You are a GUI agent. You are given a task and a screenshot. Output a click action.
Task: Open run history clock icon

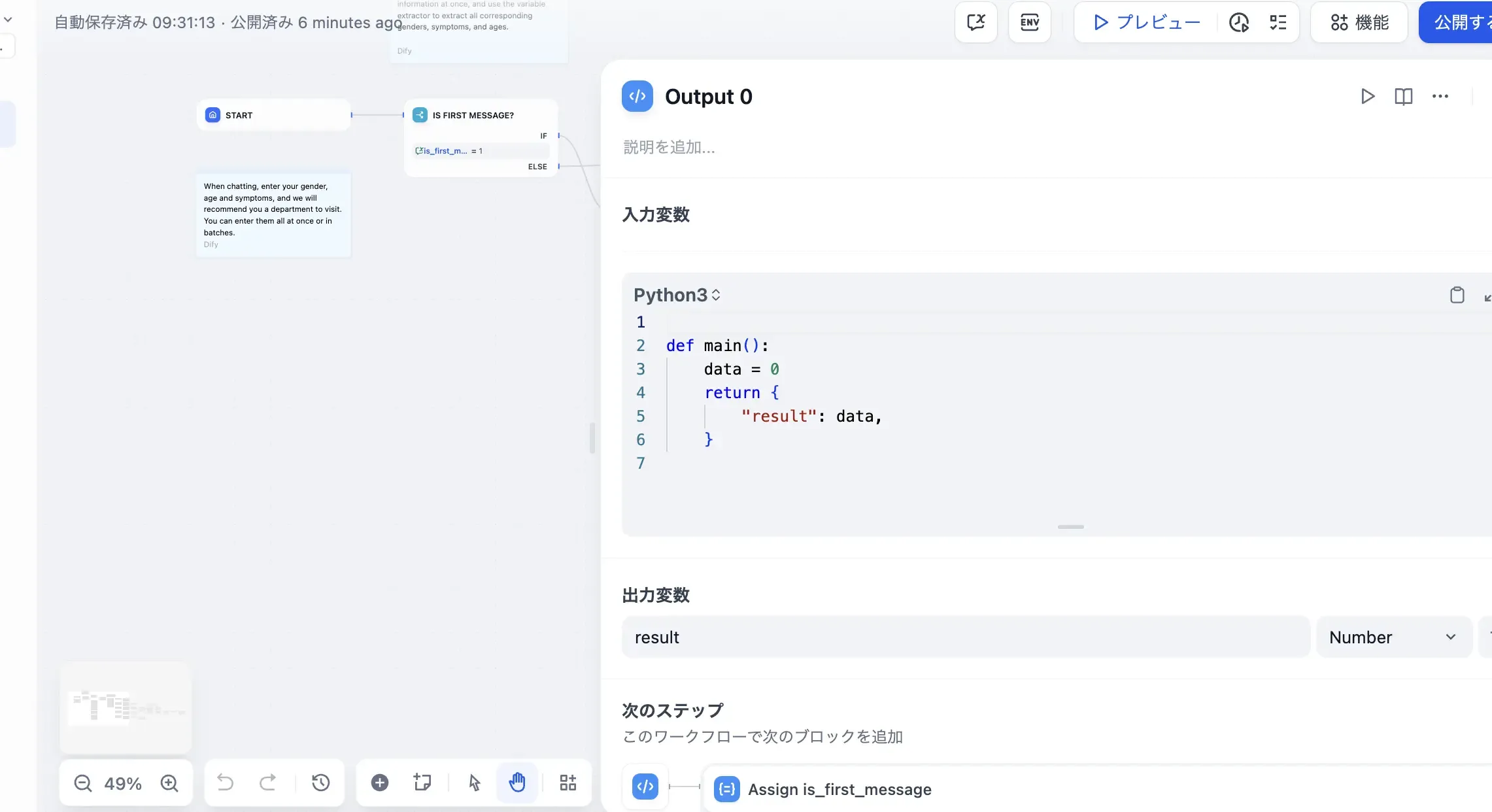[1238, 22]
